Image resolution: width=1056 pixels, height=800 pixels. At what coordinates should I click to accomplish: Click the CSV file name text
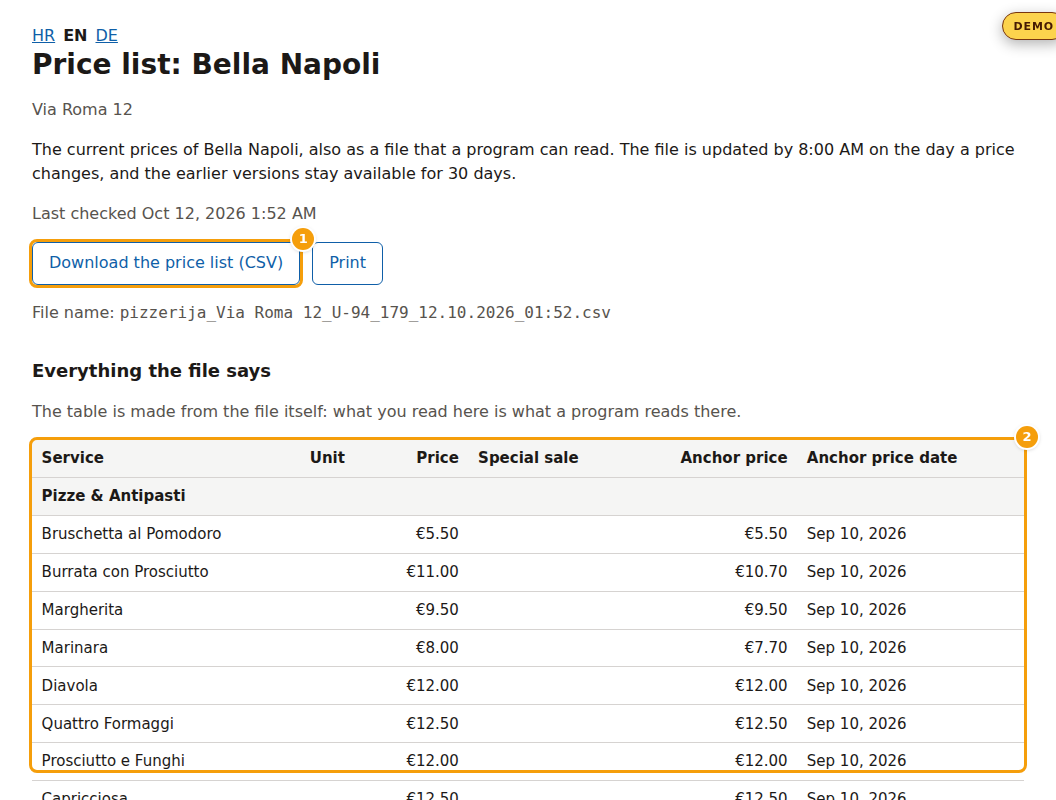[x=365, y=312]
